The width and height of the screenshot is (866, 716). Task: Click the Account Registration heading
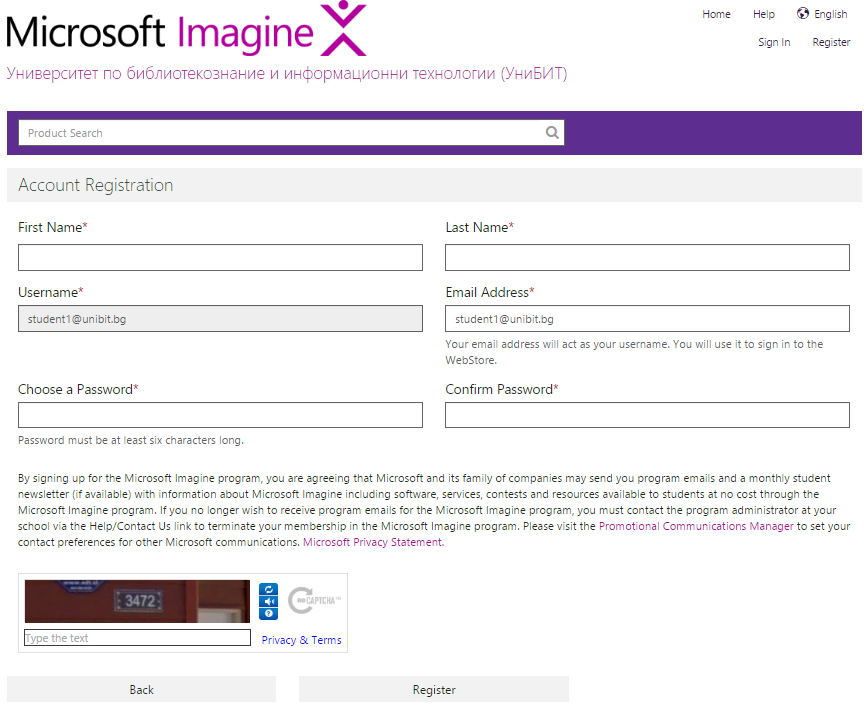(x=96, y=185)
